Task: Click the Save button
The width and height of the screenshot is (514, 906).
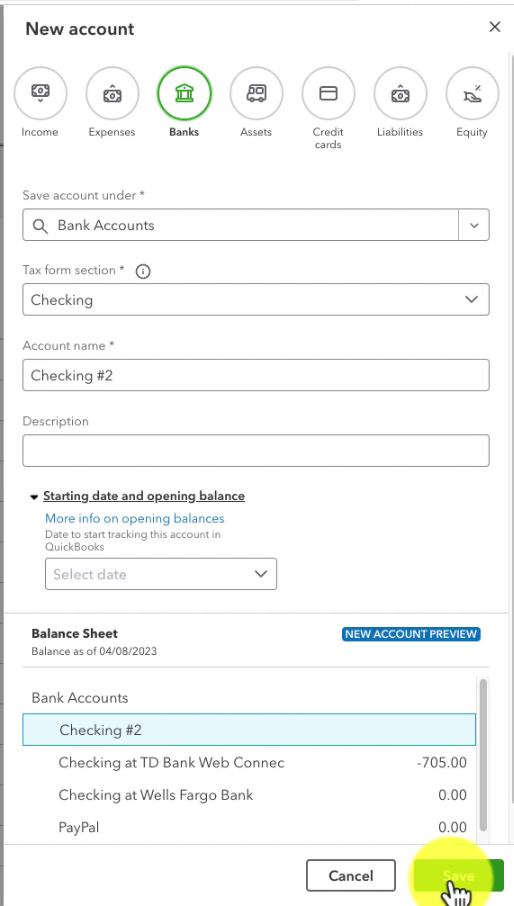Action: (459, 875)
